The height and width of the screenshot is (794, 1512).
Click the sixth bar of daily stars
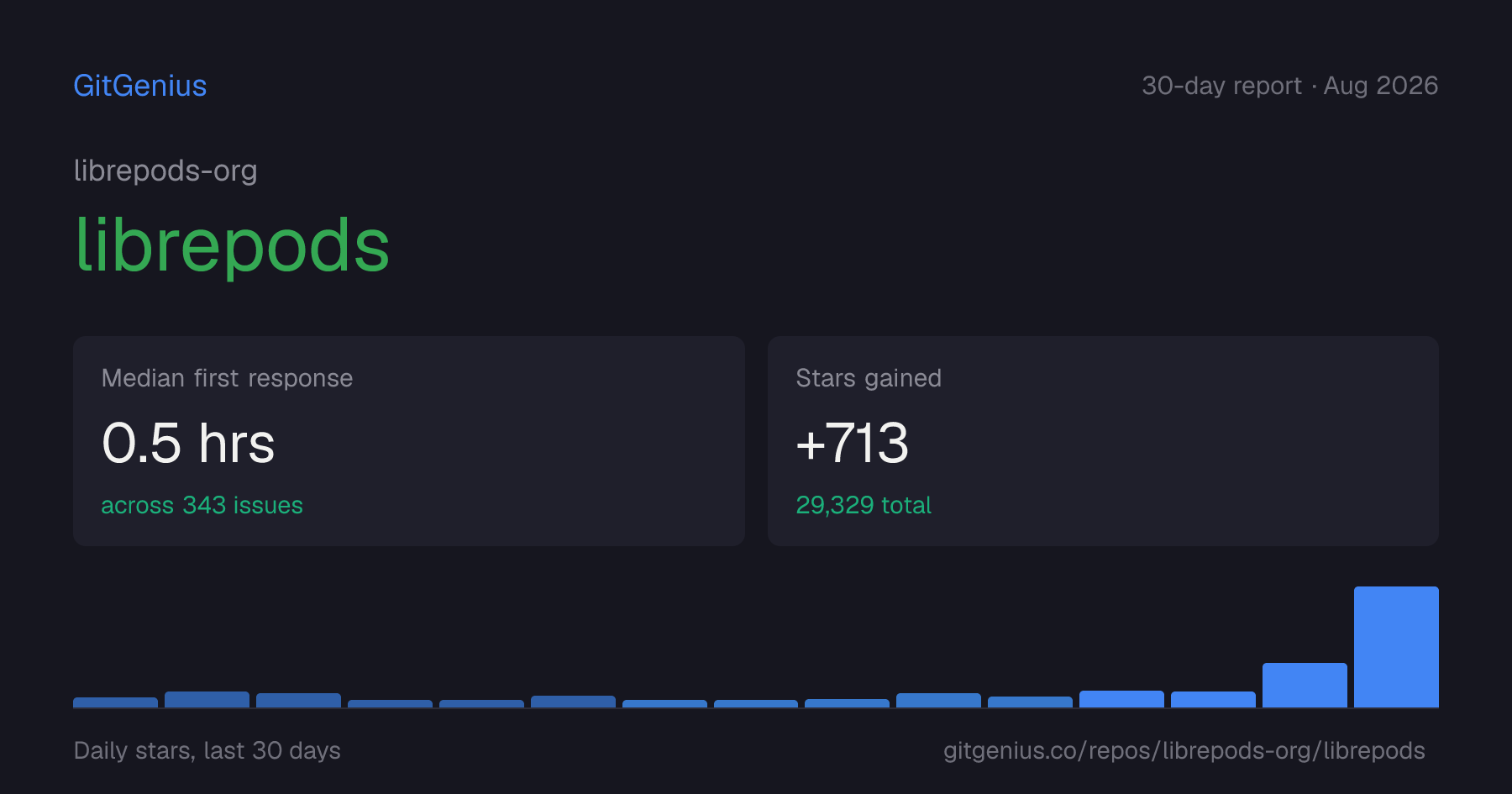[573, 702]
